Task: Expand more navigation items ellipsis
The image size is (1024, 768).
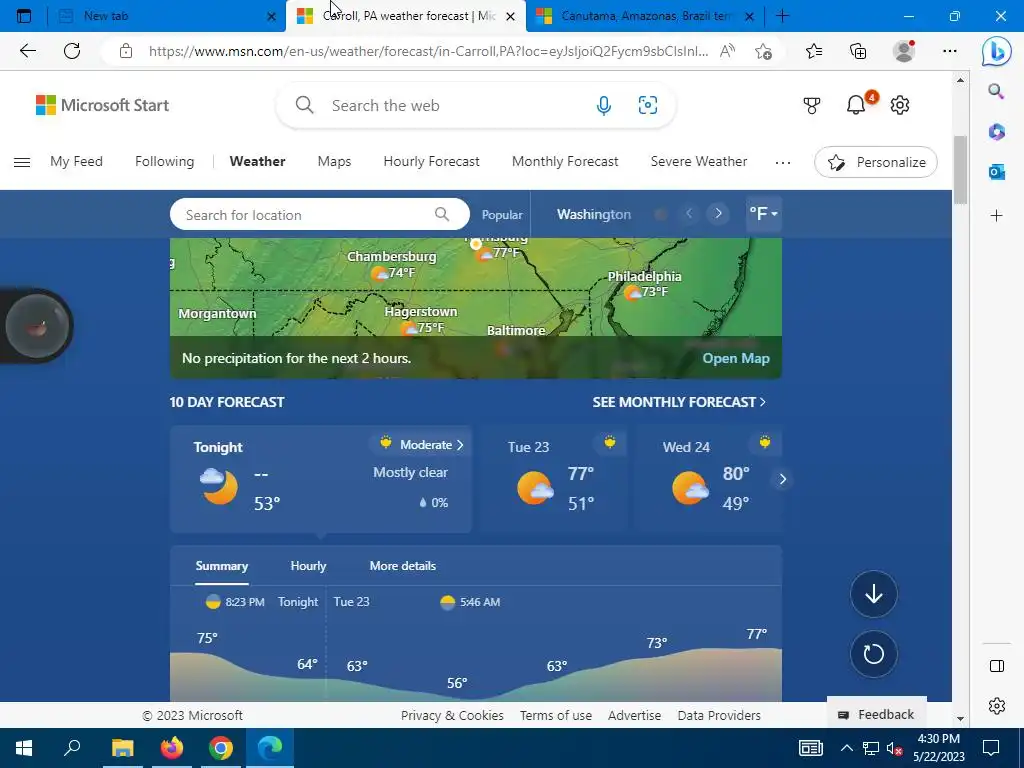Action: coord(782,163)
